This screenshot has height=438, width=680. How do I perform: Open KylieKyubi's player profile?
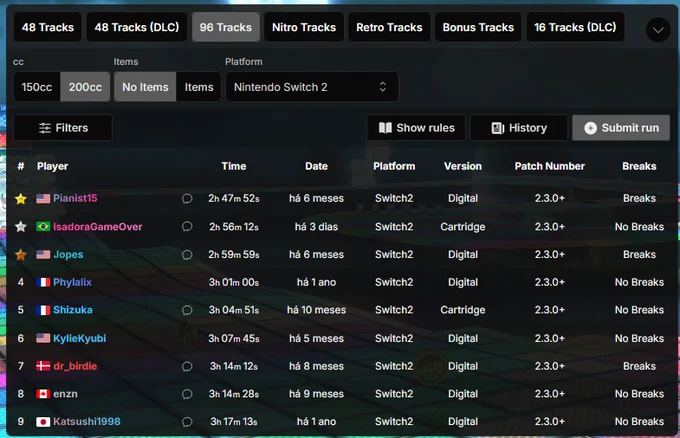pyautogui.click(x=79, y=338)
